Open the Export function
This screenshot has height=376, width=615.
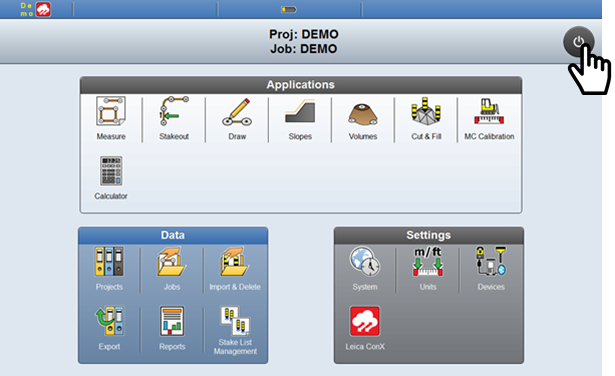[109, 329]
